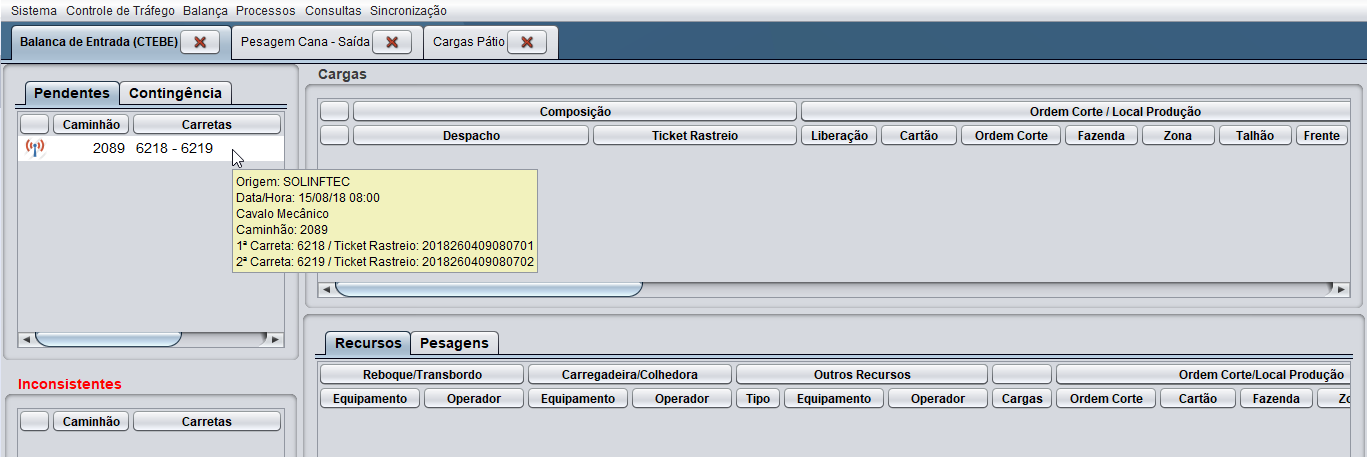Open the Controle de Tráfego menu
The image size is (1367, 457).
[x=120, y=11]
